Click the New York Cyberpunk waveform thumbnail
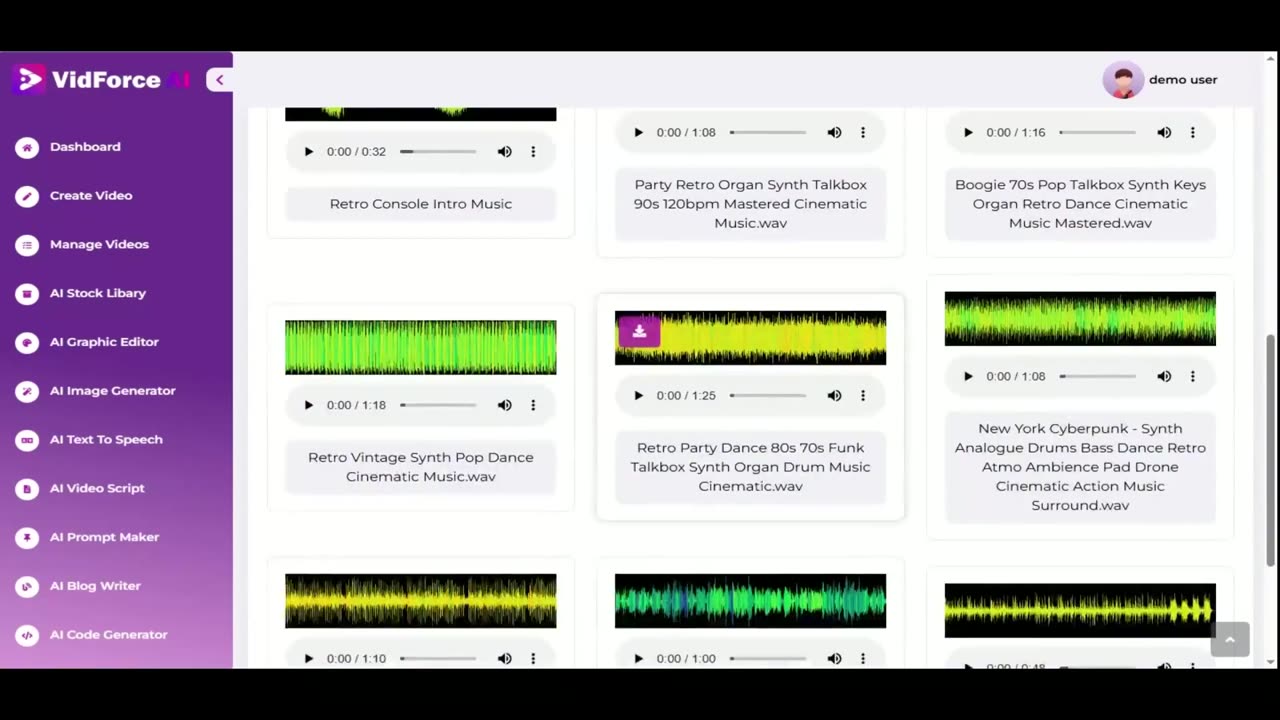This screenshot has height=720, width=1280. (1080, 319)
